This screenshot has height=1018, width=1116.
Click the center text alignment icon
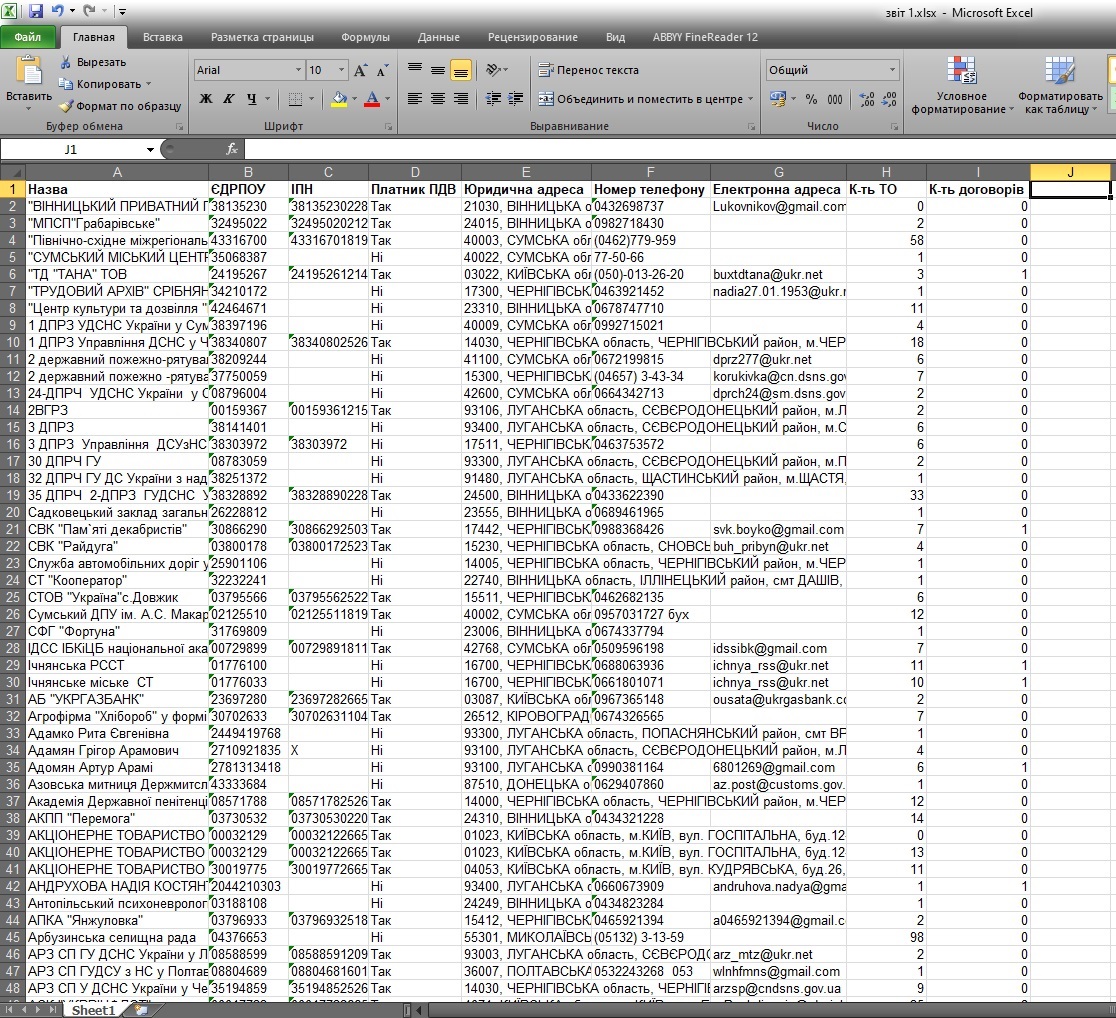(x=438, y=99)
